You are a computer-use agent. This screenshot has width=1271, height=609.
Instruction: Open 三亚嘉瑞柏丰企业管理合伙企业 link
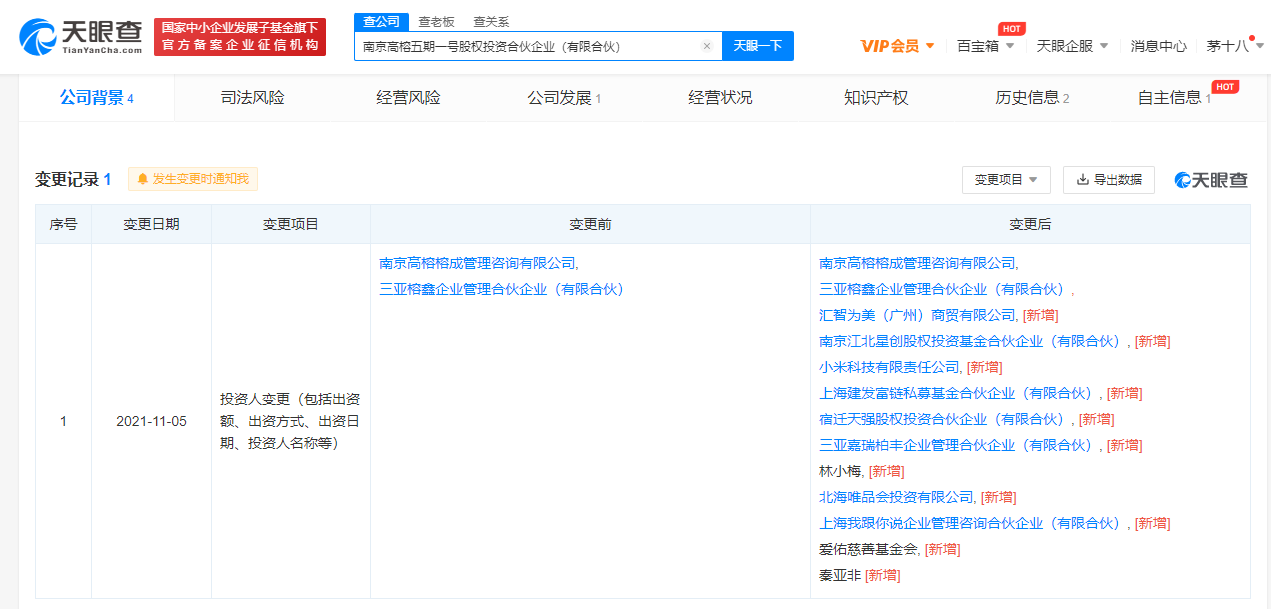[x=957, y=445]
